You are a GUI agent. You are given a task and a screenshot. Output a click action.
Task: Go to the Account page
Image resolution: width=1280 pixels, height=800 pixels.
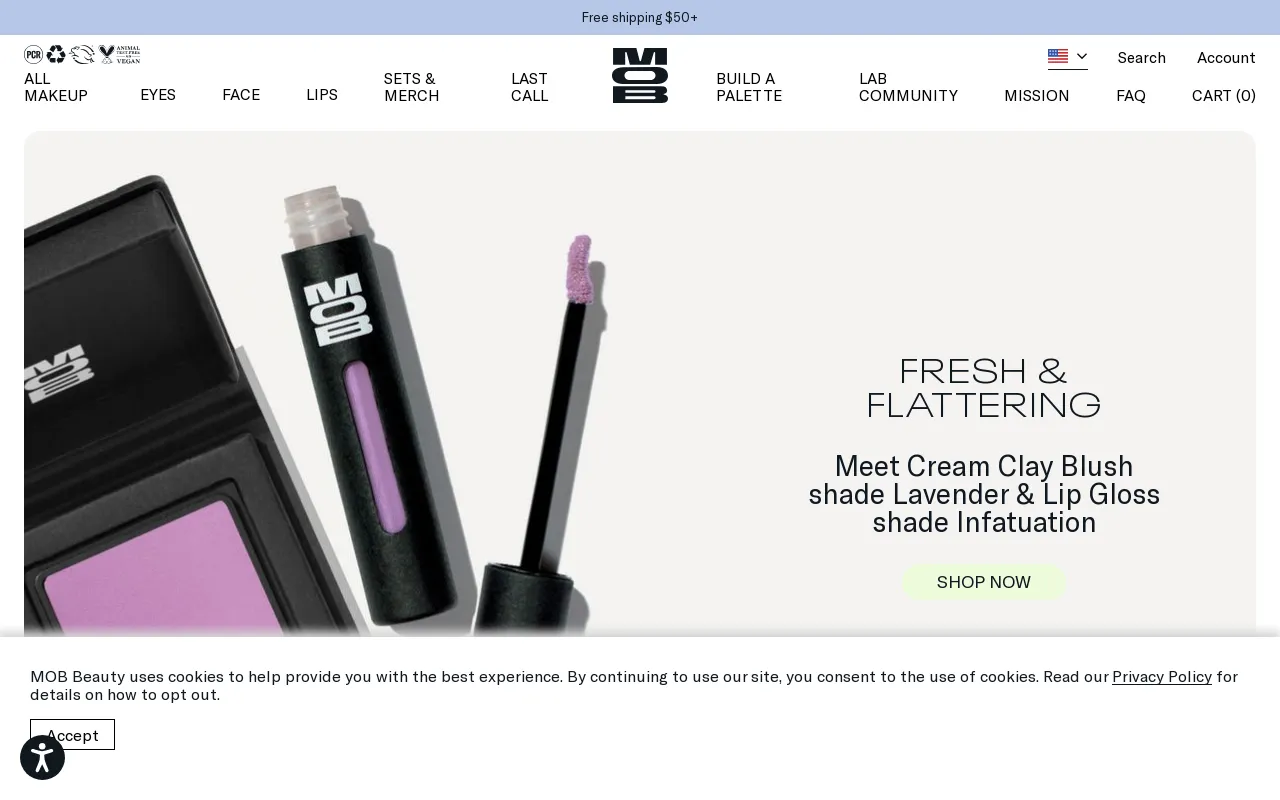pos(1226,58)
